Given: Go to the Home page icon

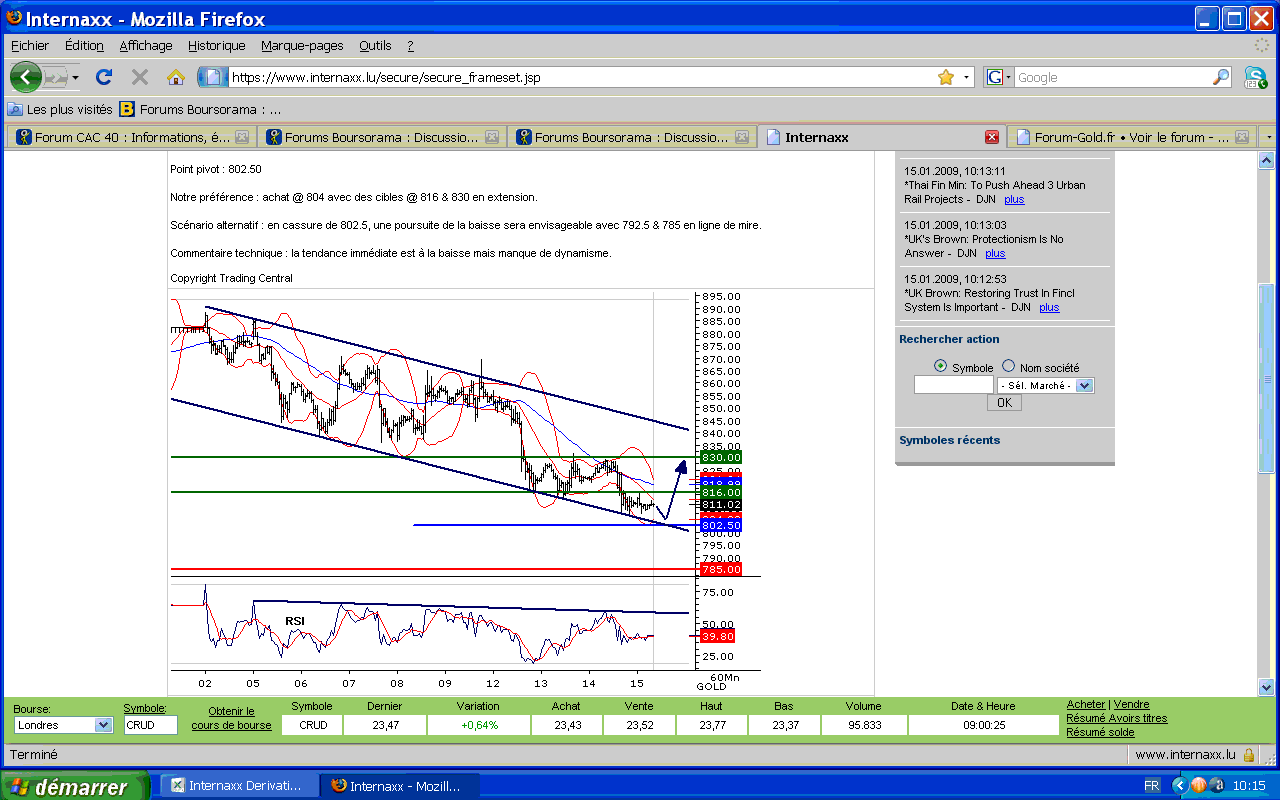Looking at the screenshot, I should (176, 77).
